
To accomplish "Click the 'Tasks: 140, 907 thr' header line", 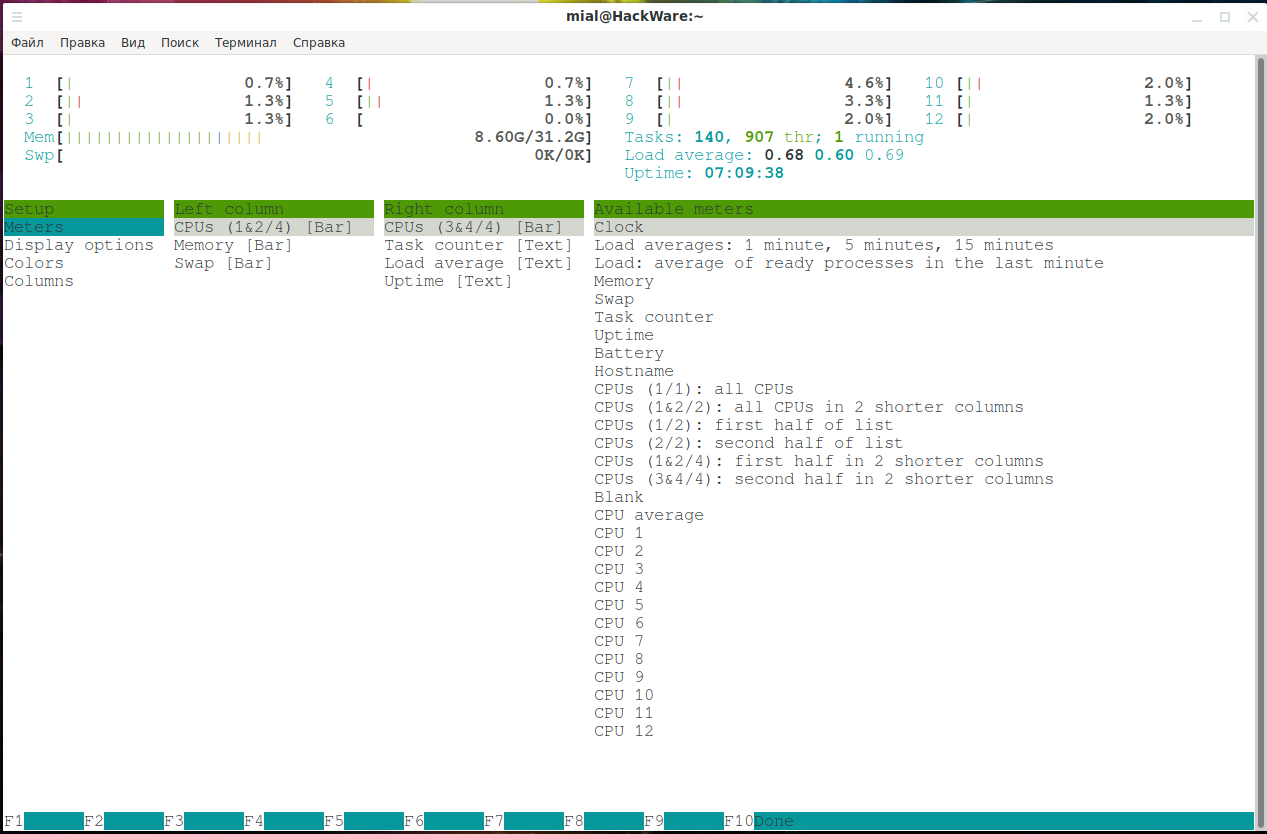I will tap(775, 137).
